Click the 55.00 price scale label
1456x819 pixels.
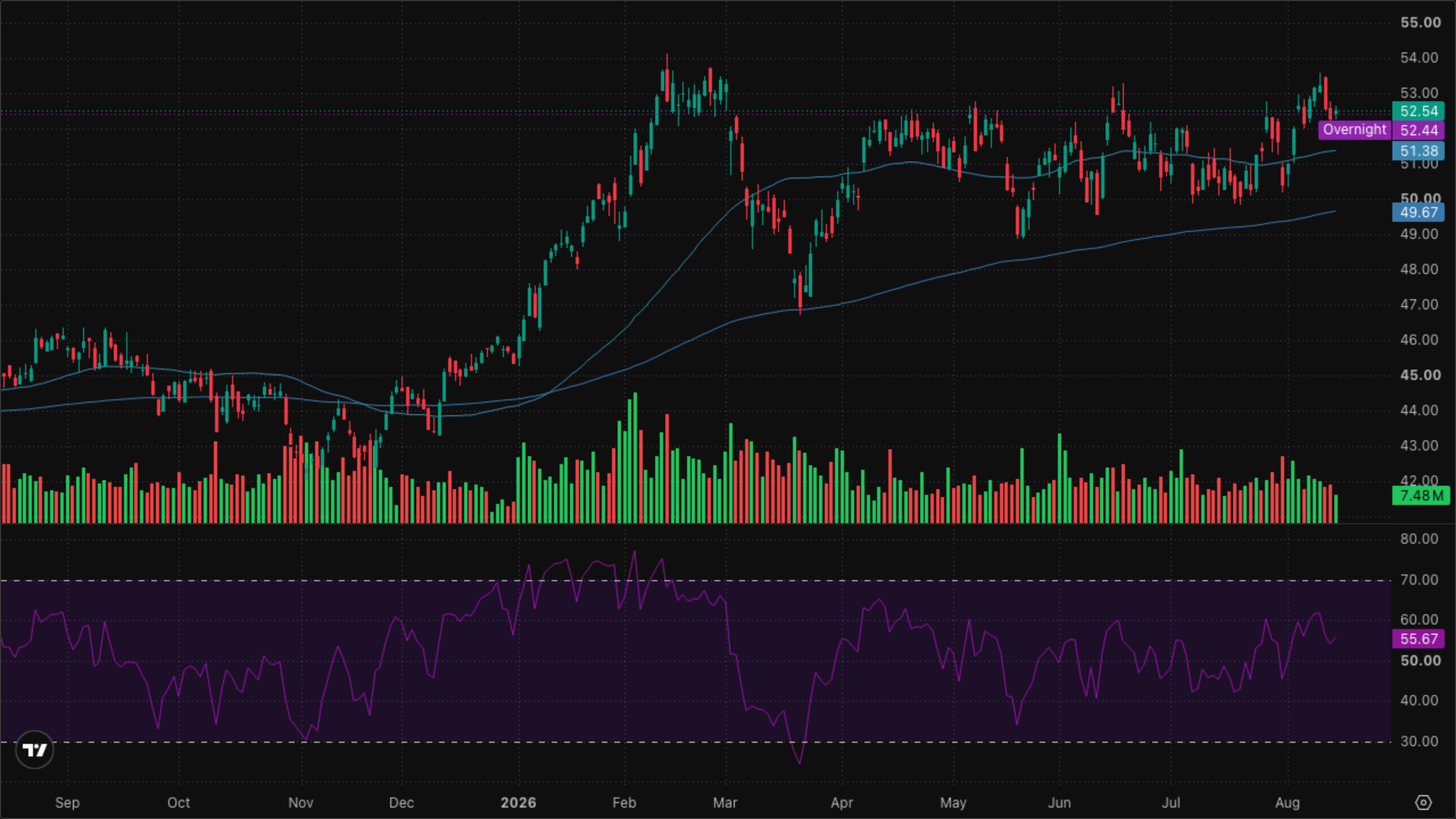[1421, 23]
